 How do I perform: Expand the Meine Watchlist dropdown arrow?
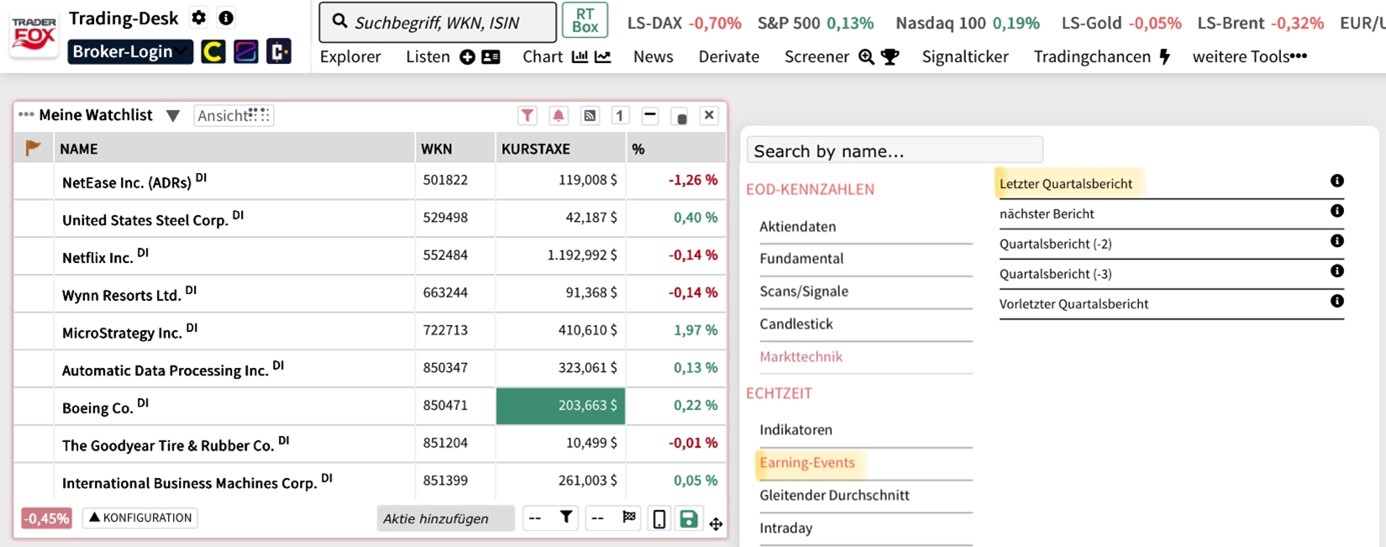(x=173, y=116)
